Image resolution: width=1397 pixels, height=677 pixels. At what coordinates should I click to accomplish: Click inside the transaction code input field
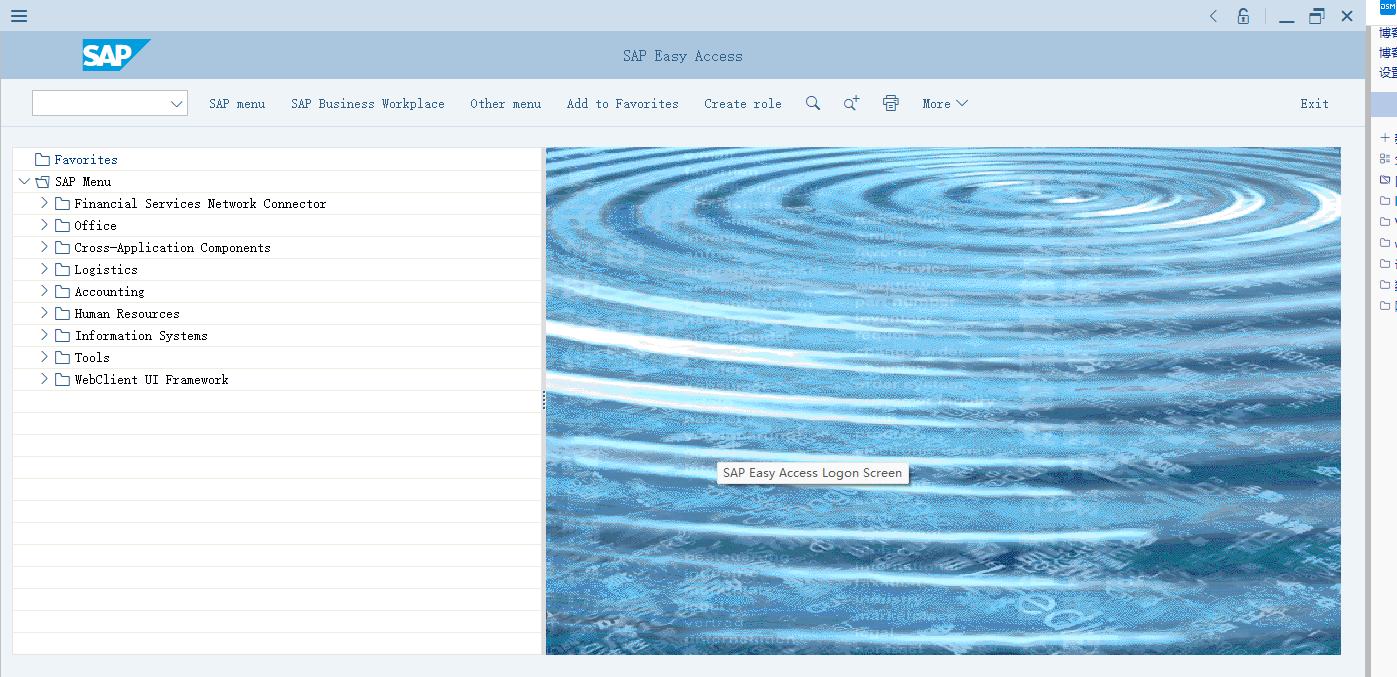pyautogui.click(x=100, y=103)
